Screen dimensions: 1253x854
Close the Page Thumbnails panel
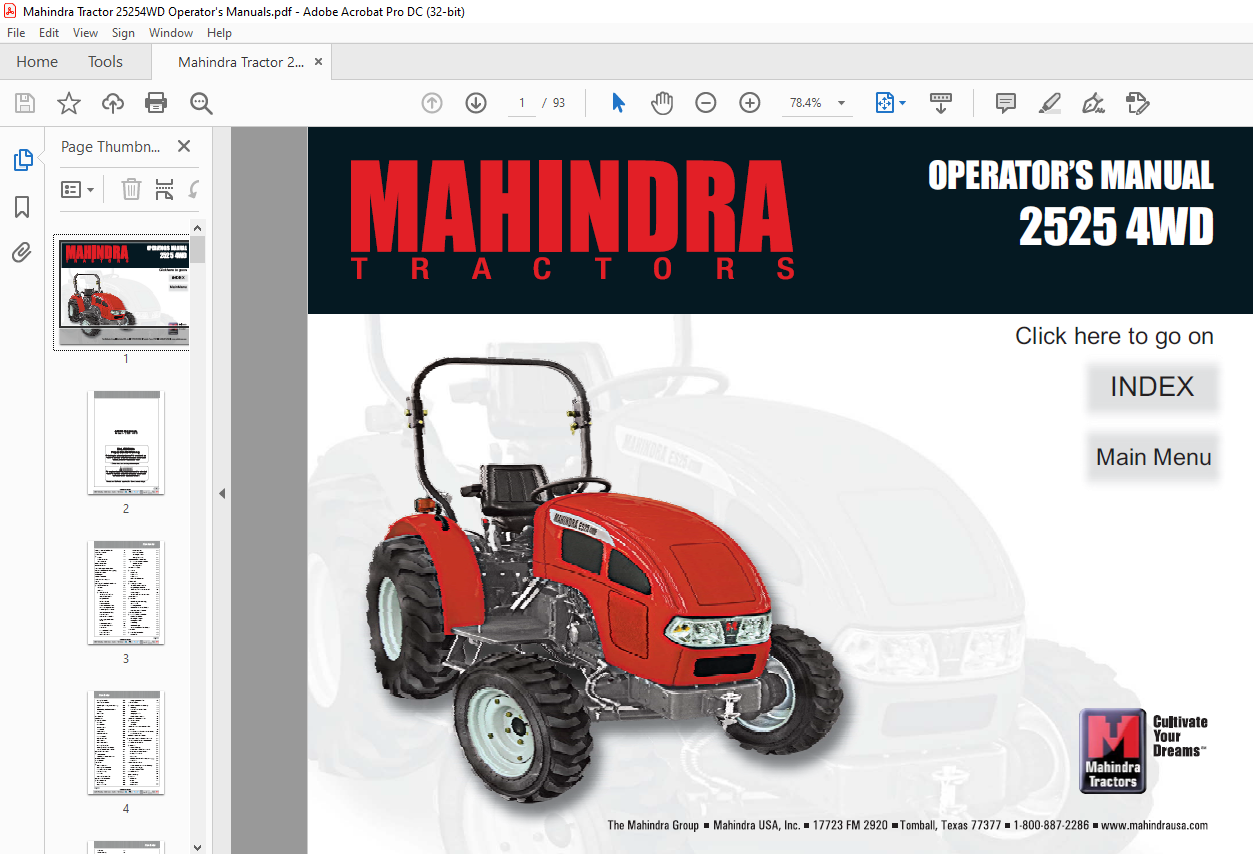(x=184, y=146)
